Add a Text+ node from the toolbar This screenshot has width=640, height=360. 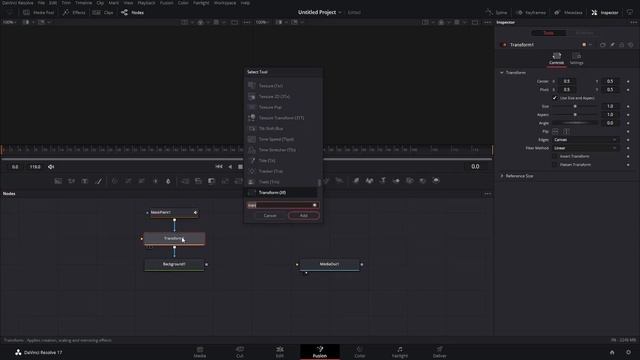(x=85, y=181)
